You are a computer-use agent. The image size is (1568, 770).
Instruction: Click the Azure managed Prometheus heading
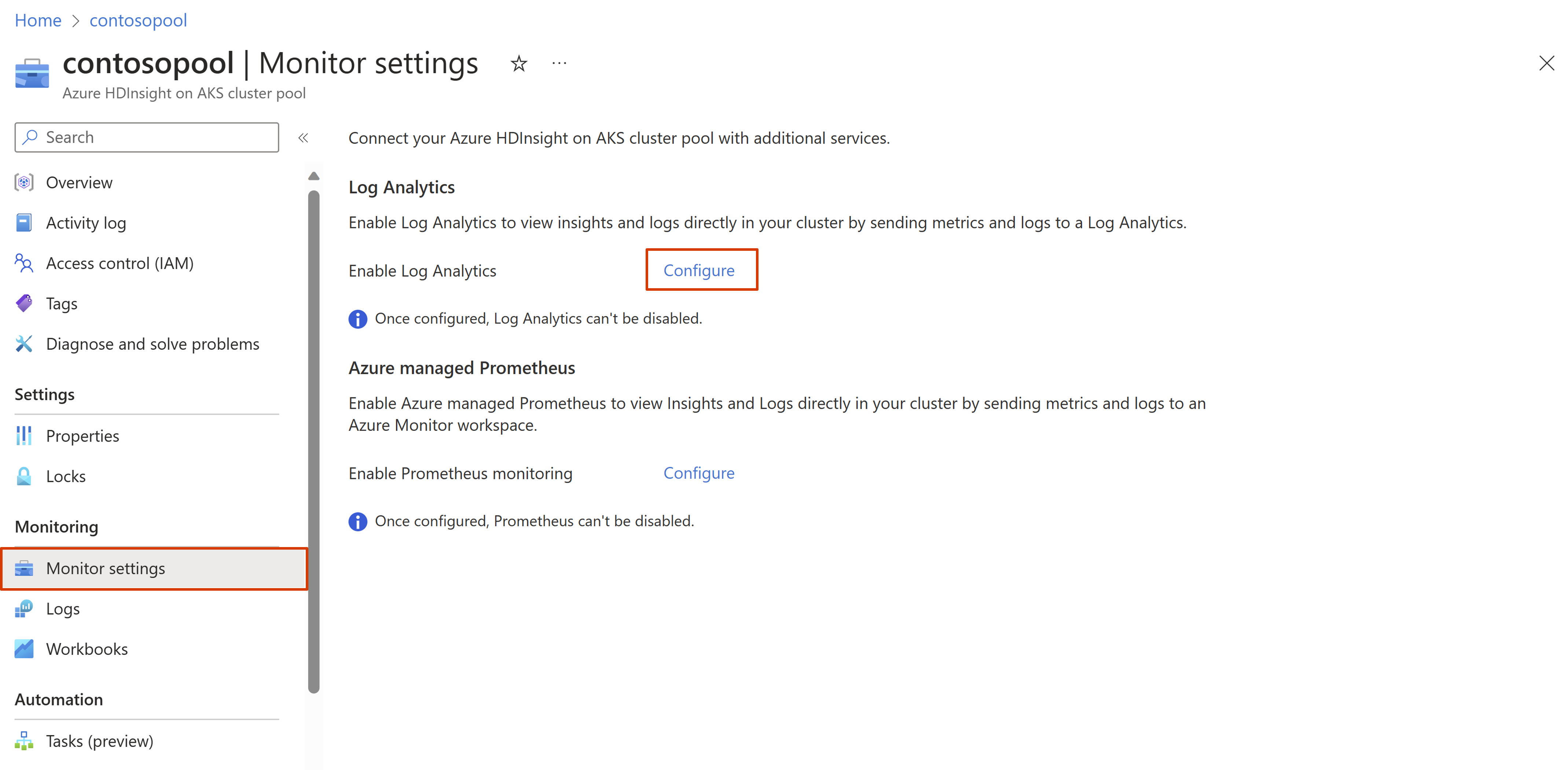coord(462,368)
